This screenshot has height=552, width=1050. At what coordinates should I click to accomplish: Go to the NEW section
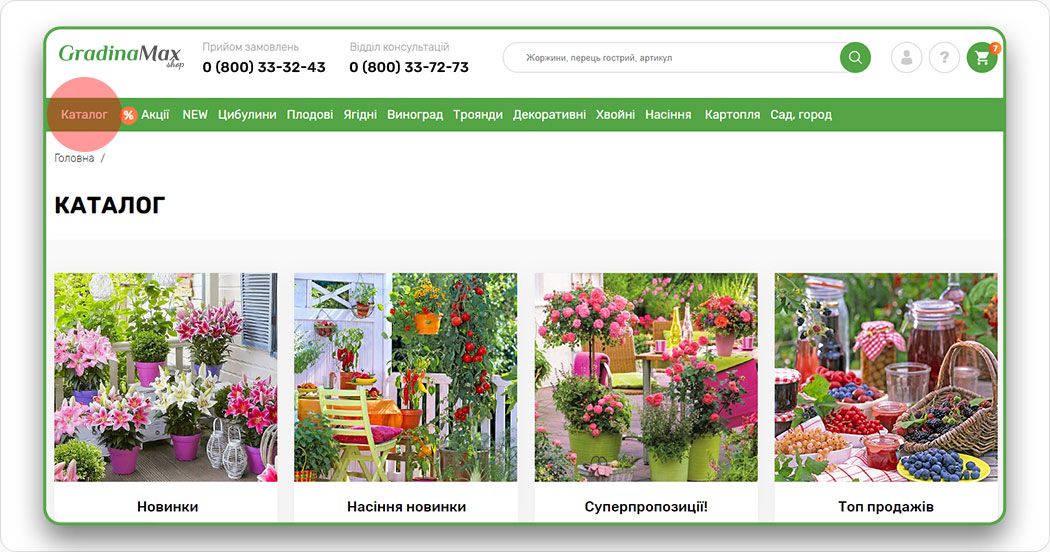coord(195,115)
